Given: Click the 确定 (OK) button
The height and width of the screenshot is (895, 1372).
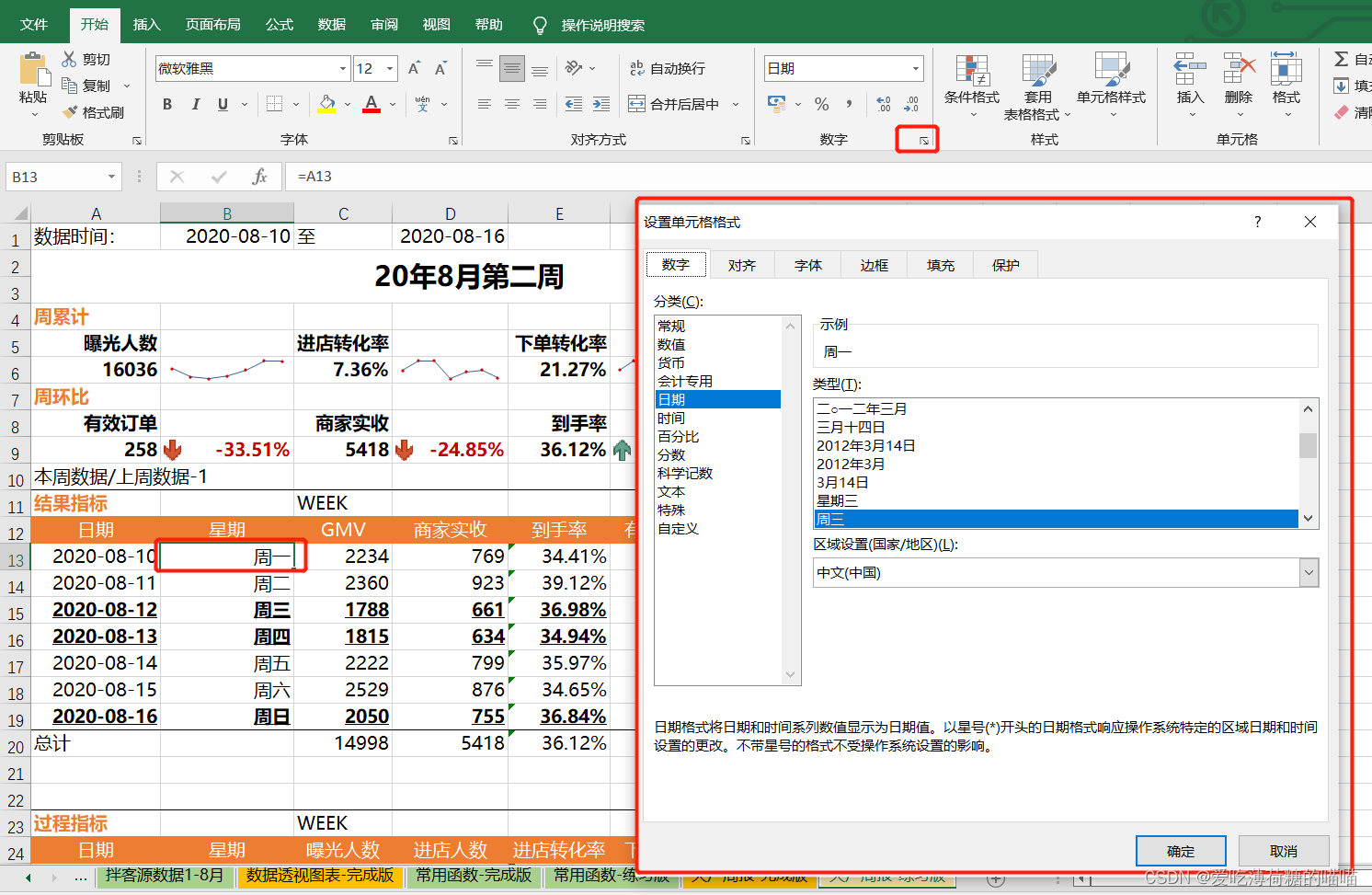Looking at the screenshot, I should coord(1181,851).
